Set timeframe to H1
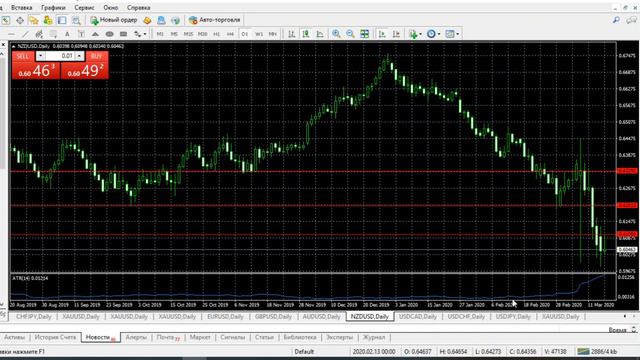This screenshot has height=360, width=640. coord(216,34)
